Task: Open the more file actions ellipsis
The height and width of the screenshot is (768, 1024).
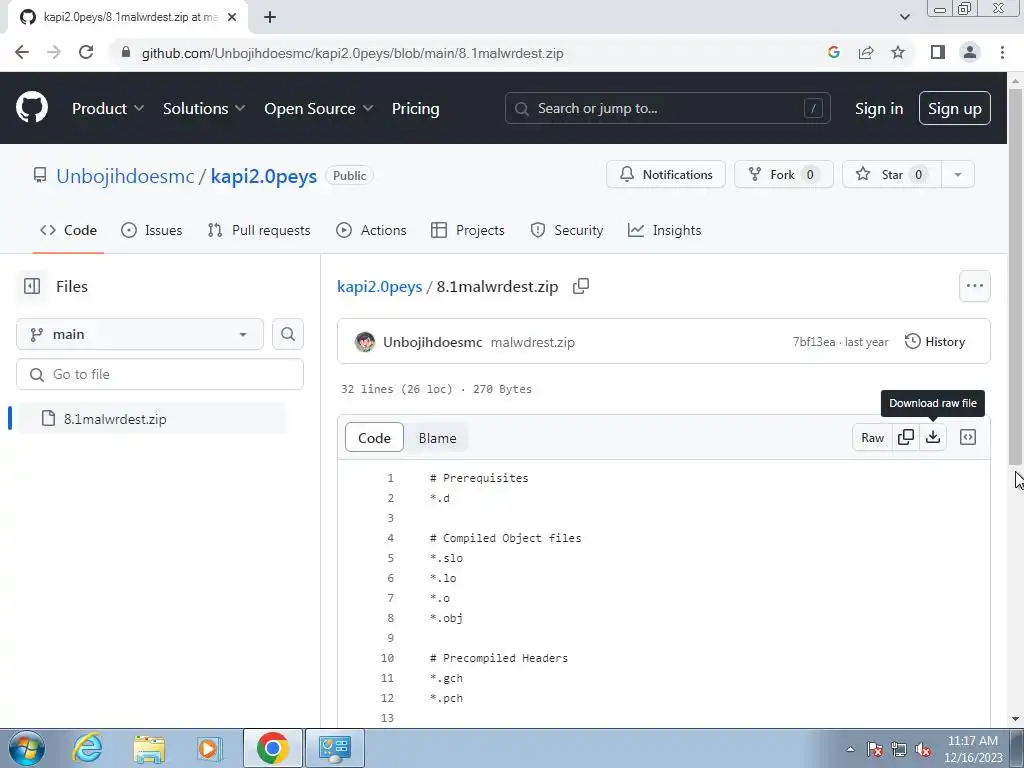Action: (974, 286)
